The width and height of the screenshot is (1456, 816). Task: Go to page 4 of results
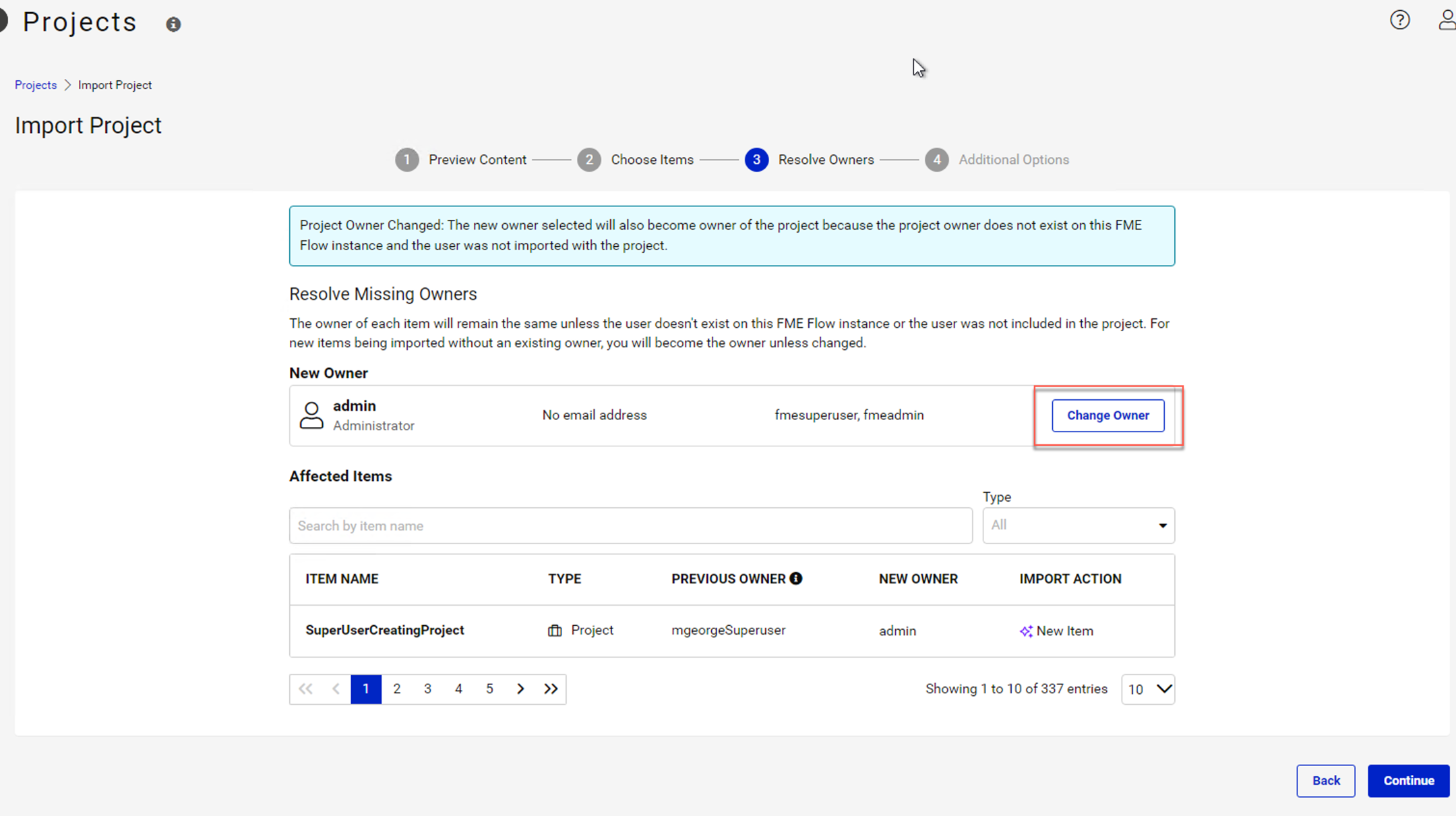click(458, 689)
